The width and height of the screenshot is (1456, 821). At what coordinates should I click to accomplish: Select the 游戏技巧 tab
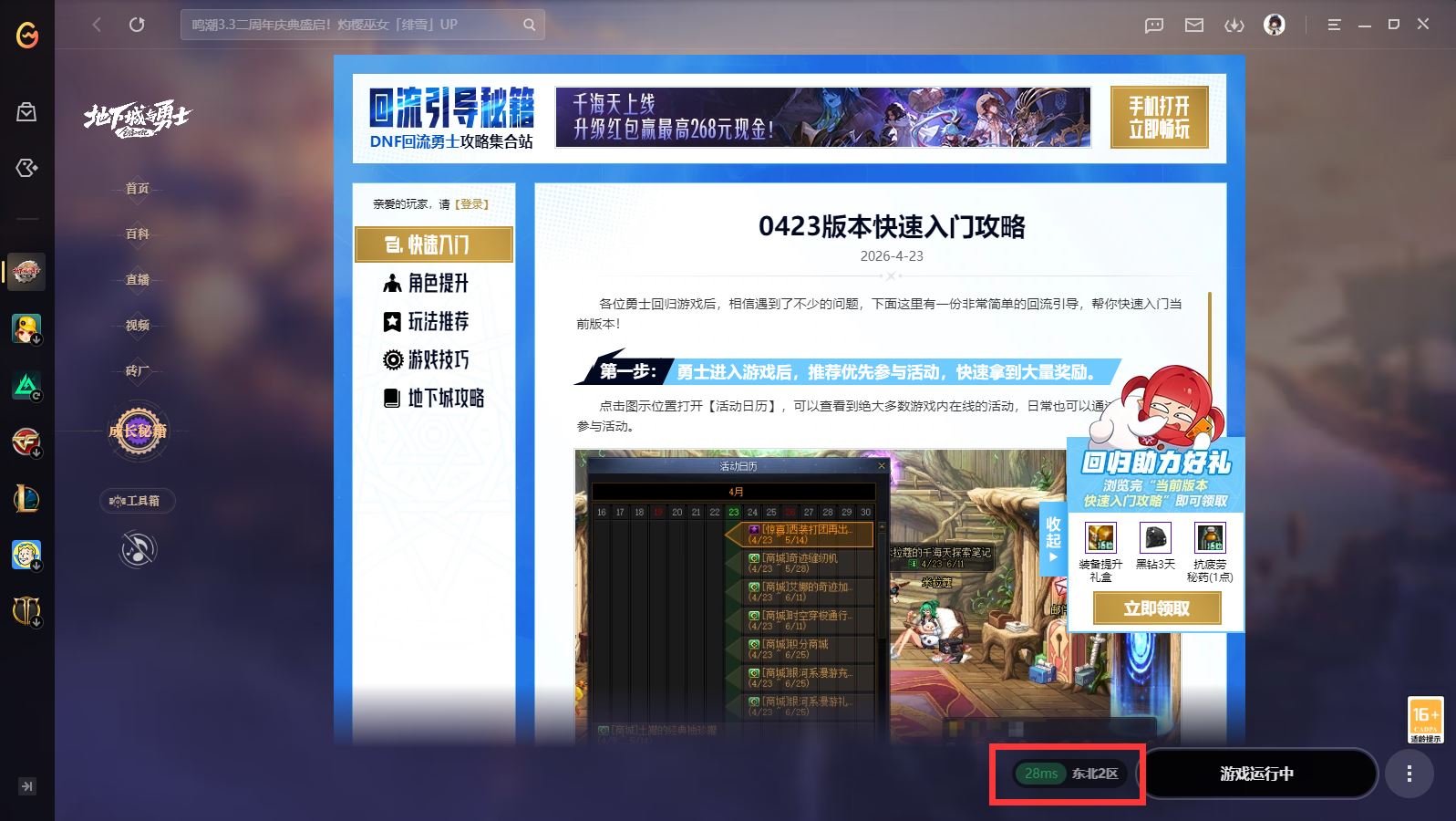click(x=434, y=359)
